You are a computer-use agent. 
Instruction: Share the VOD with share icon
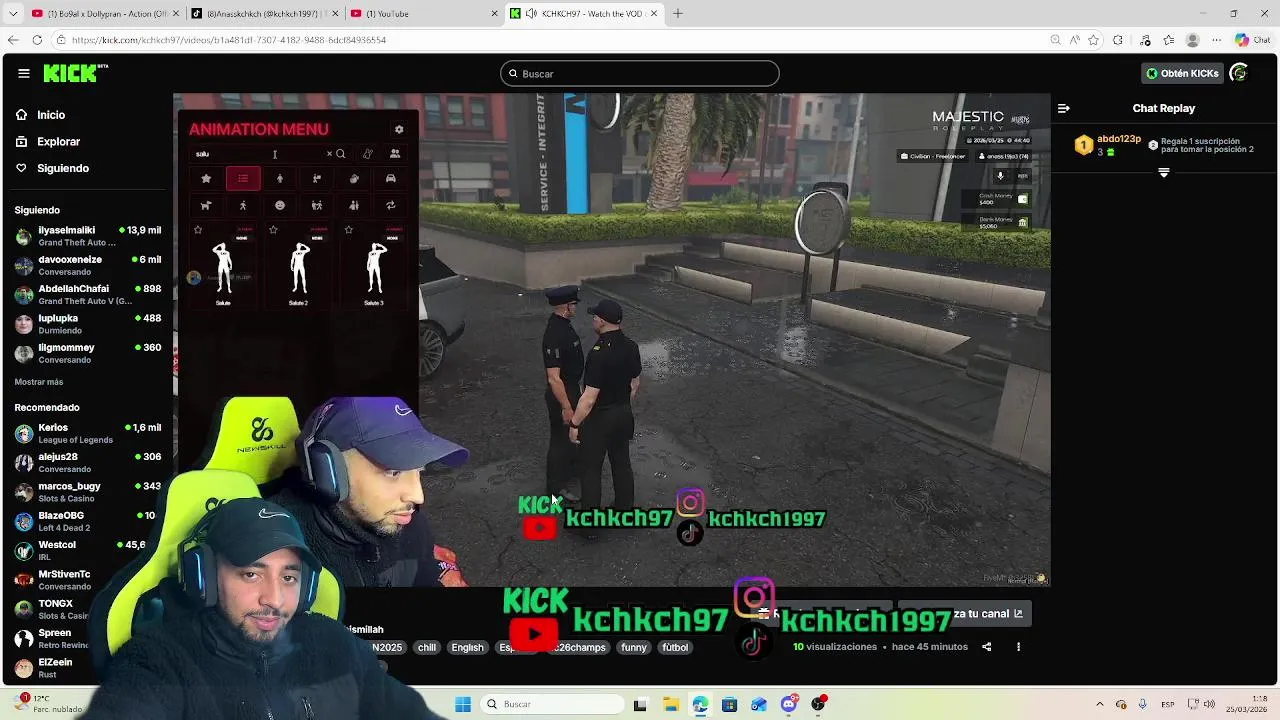tap(987, 647)
